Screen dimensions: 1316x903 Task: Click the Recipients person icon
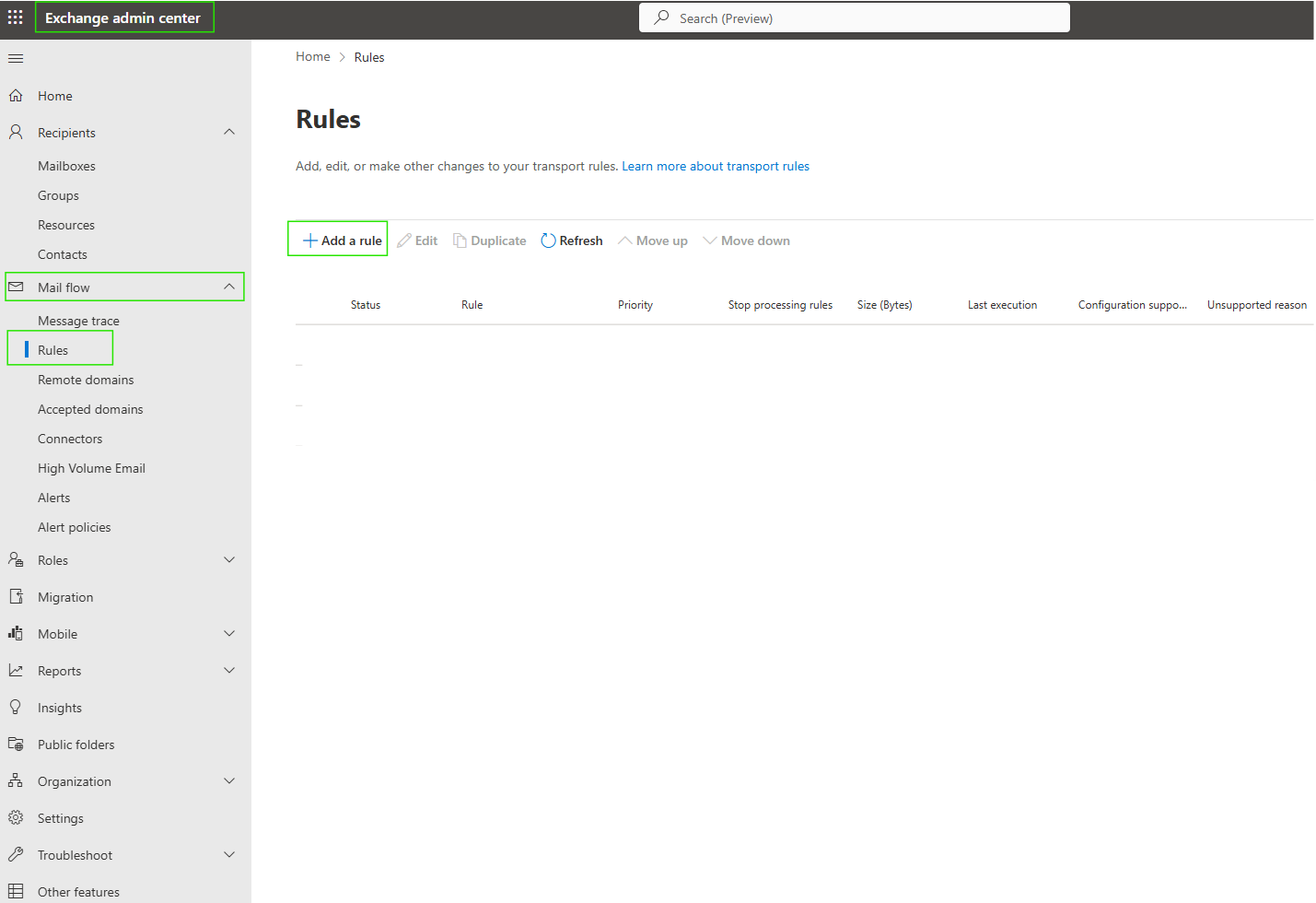(16, 133)
